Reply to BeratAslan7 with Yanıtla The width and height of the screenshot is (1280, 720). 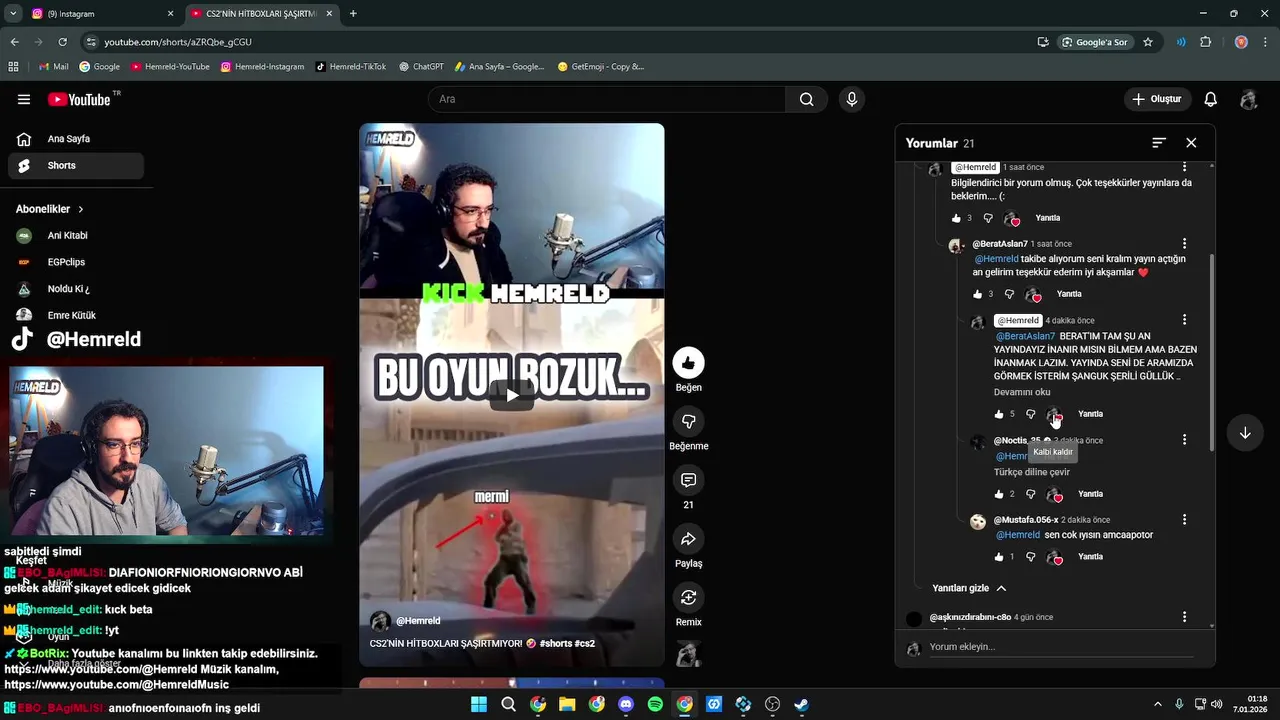(1069, 294)
